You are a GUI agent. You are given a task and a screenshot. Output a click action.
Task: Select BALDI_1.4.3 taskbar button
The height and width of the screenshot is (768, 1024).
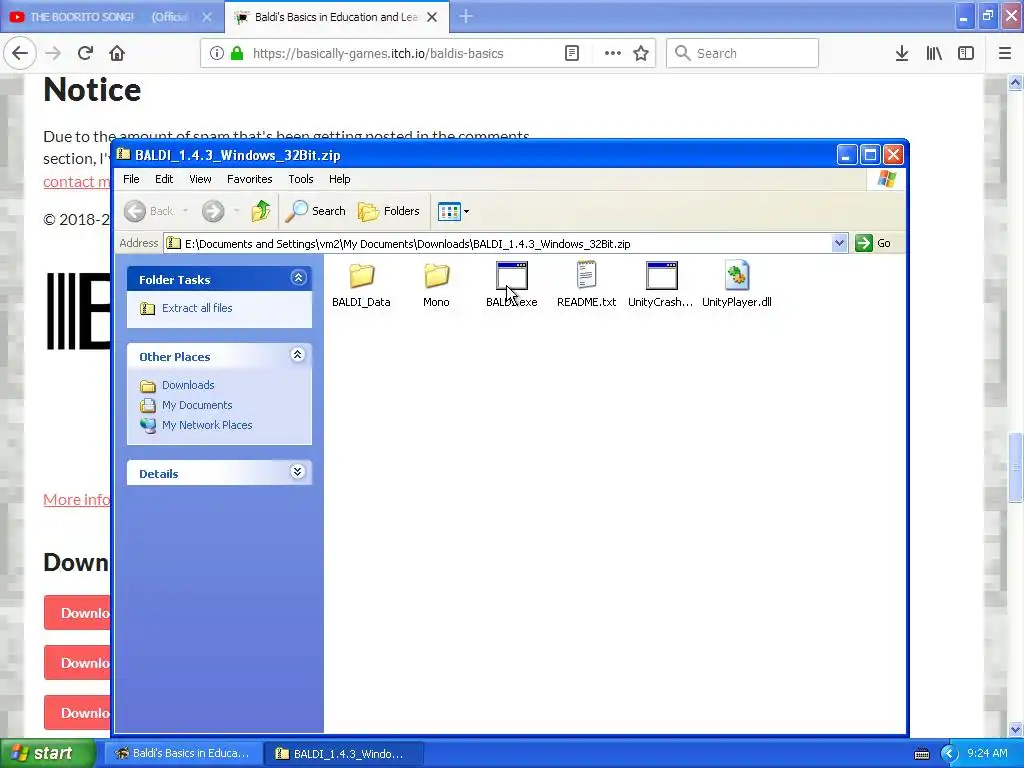click(x=345, y=754)
